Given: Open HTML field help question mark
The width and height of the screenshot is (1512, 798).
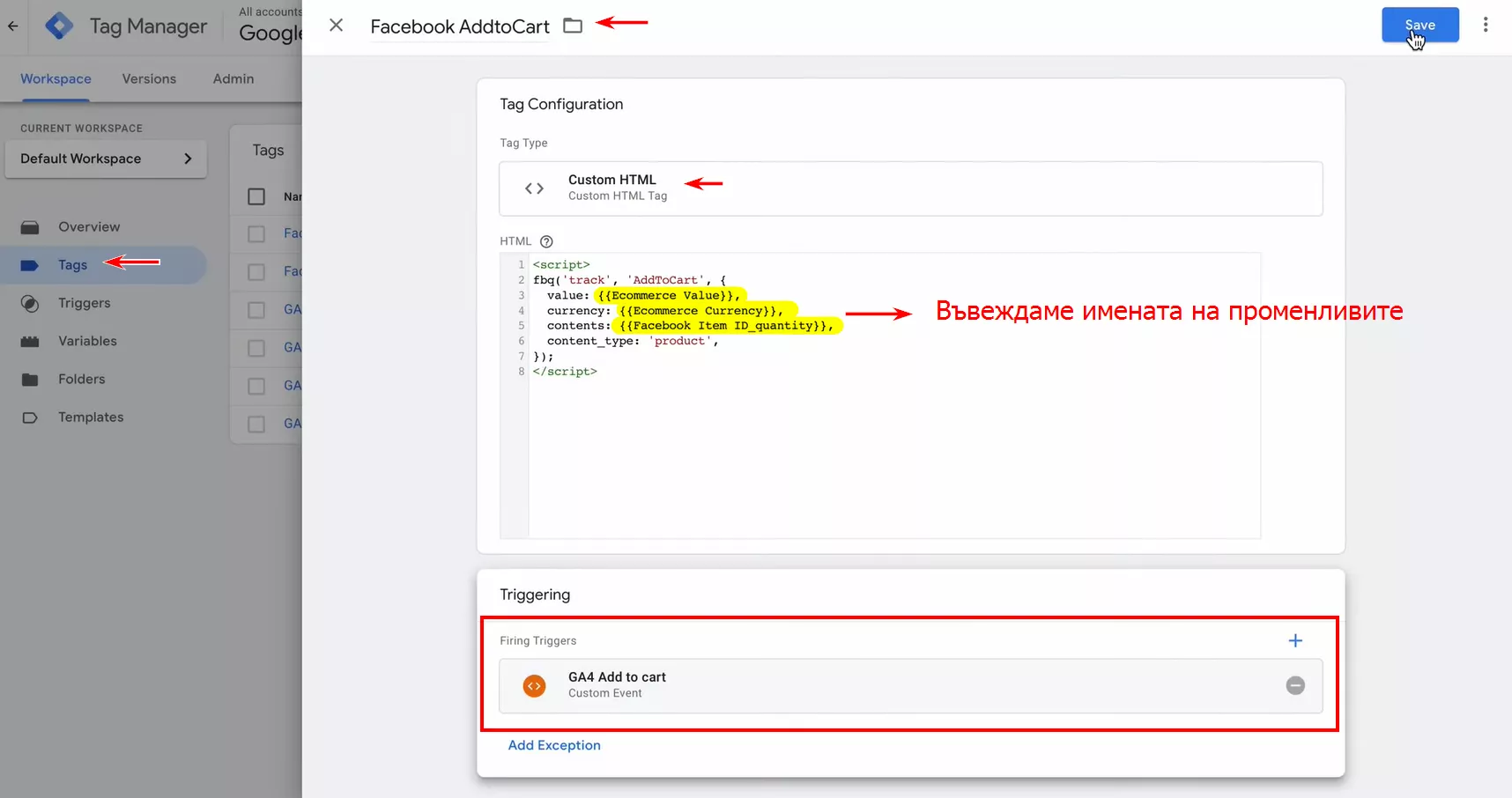Looking at the screenshot, I should 546,241.
